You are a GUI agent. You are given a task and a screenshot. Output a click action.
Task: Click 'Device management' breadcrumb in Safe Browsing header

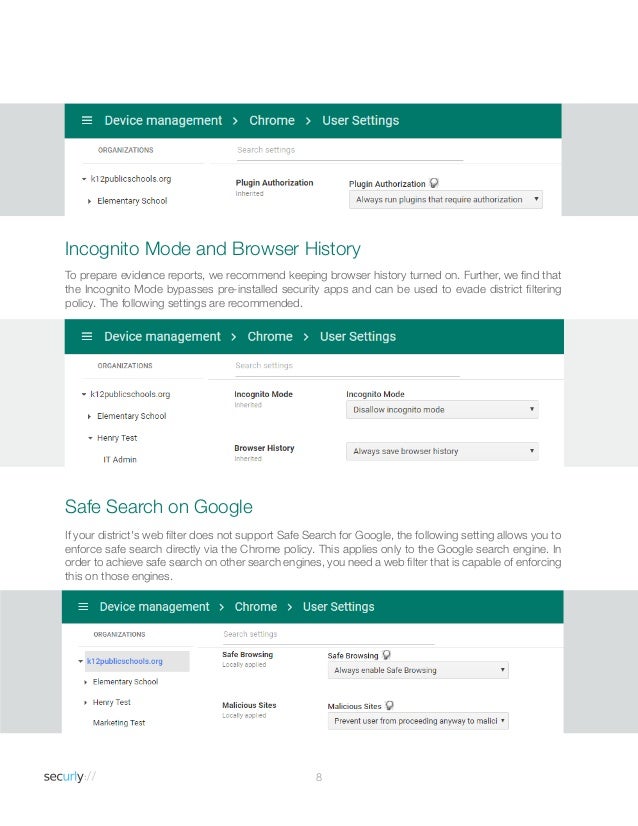click(x=154, y=606)
